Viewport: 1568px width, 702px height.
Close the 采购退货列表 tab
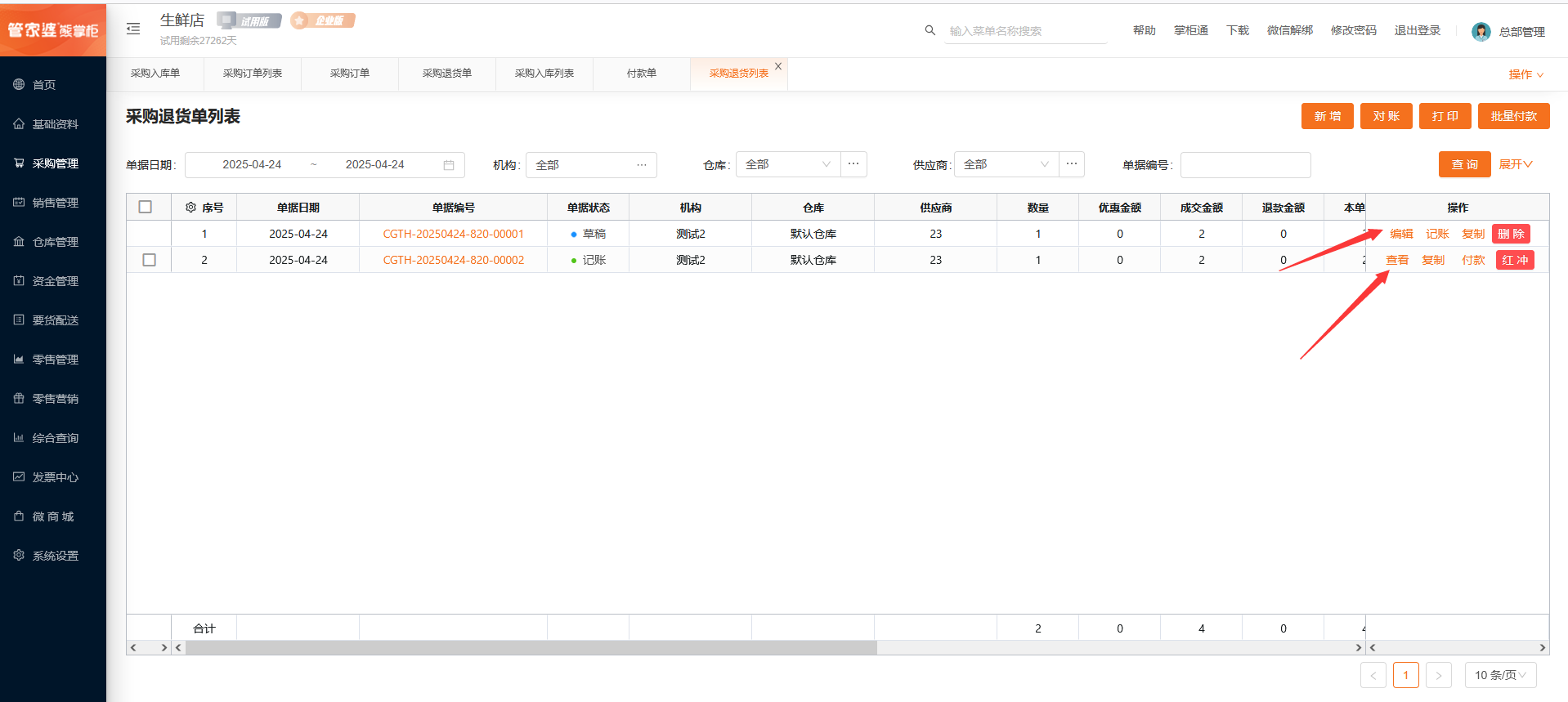[778, 66]
